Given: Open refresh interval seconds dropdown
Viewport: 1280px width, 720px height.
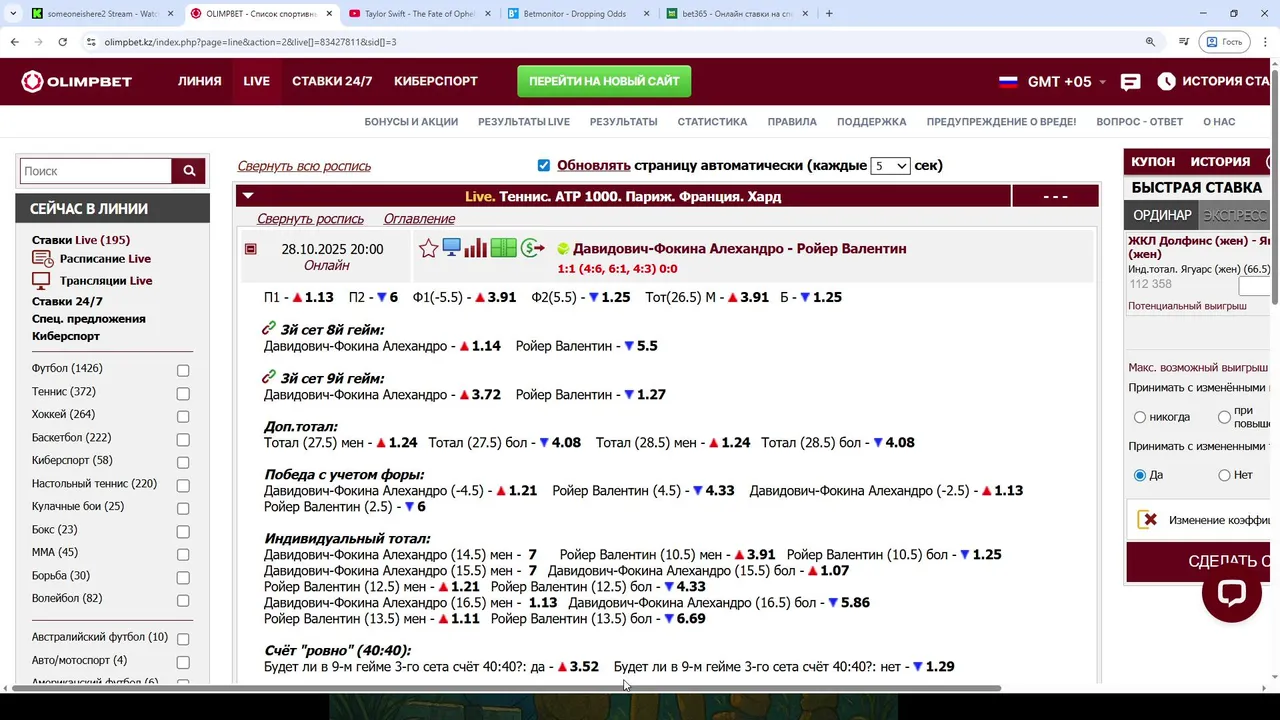Looking at the screenshot, I should click(x=890, y=166).
